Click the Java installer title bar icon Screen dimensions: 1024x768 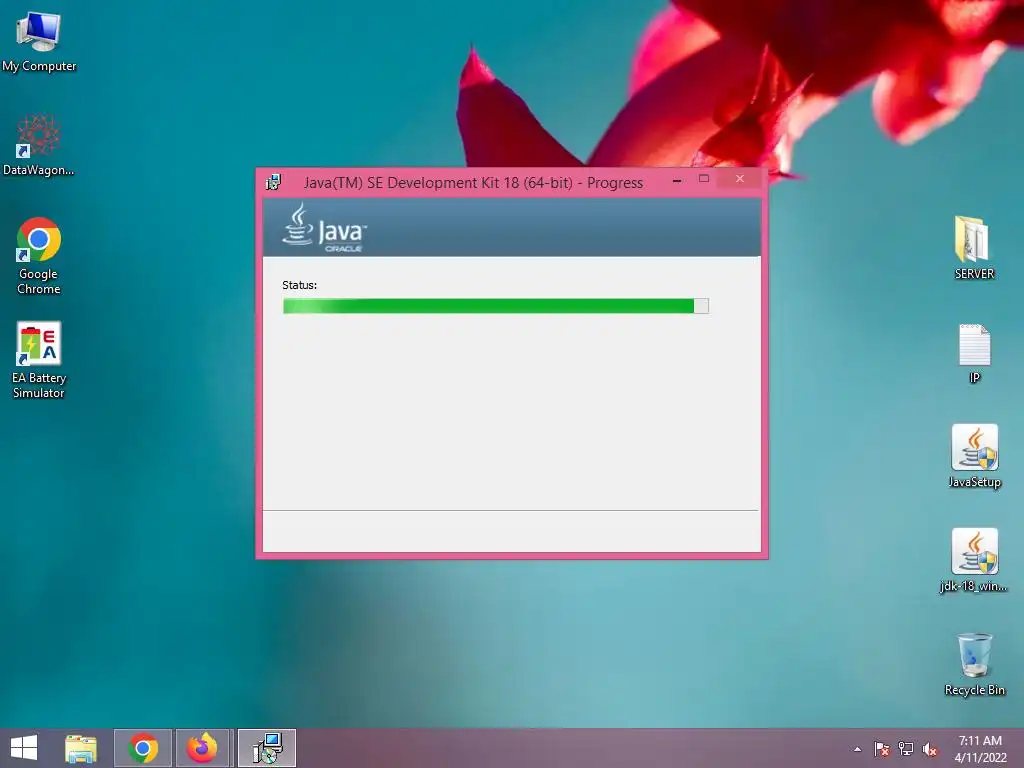point(273,182)
